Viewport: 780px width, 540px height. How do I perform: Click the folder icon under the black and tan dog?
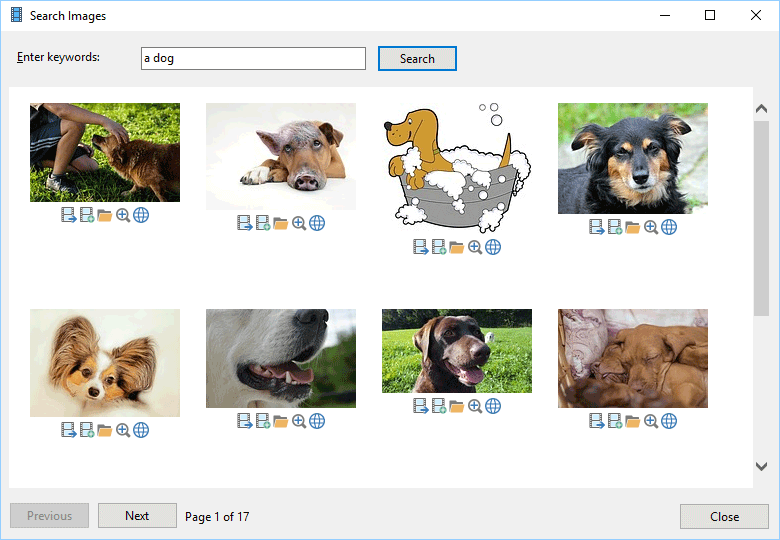pos(633,227)
